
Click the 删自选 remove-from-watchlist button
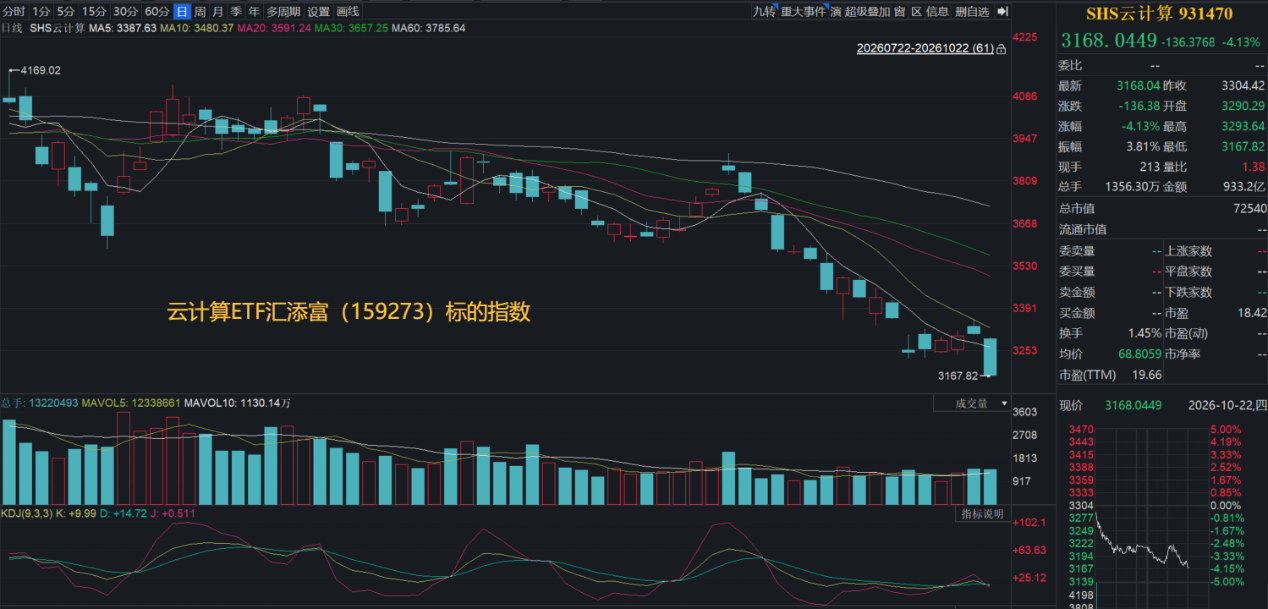[972, 12]
